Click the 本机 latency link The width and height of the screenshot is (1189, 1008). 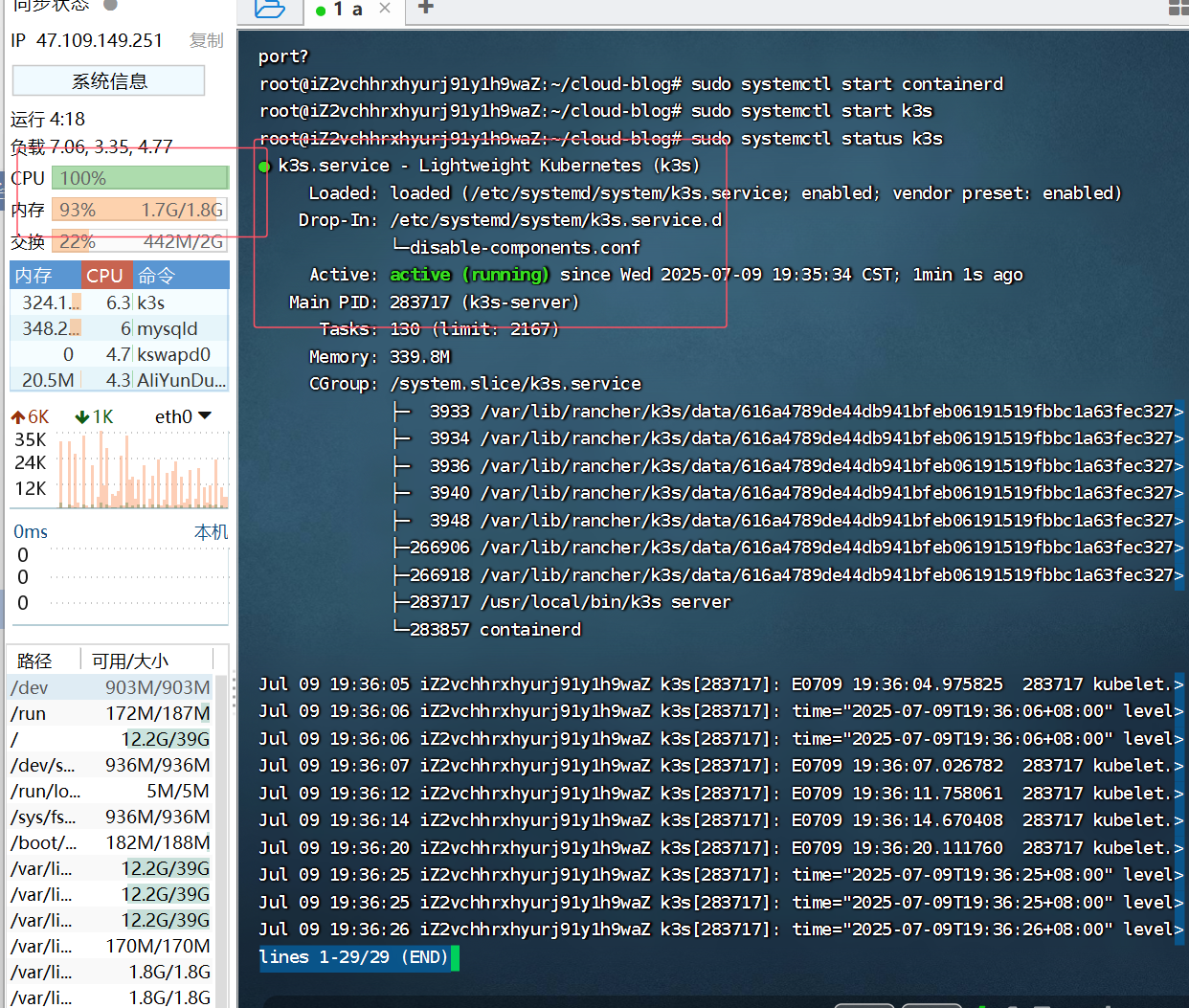point(211,531)
